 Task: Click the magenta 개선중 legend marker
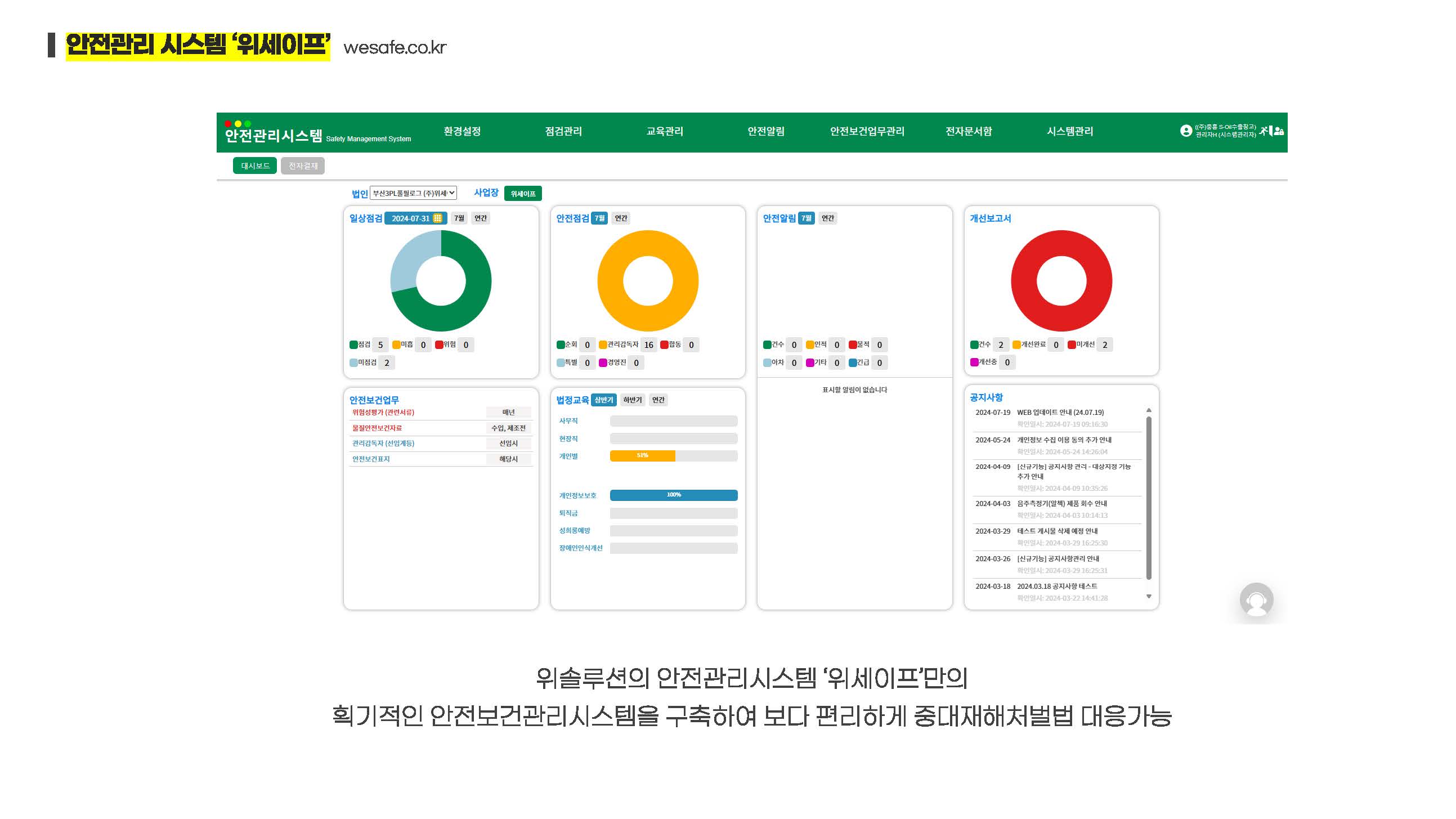(x=974, y=362)
